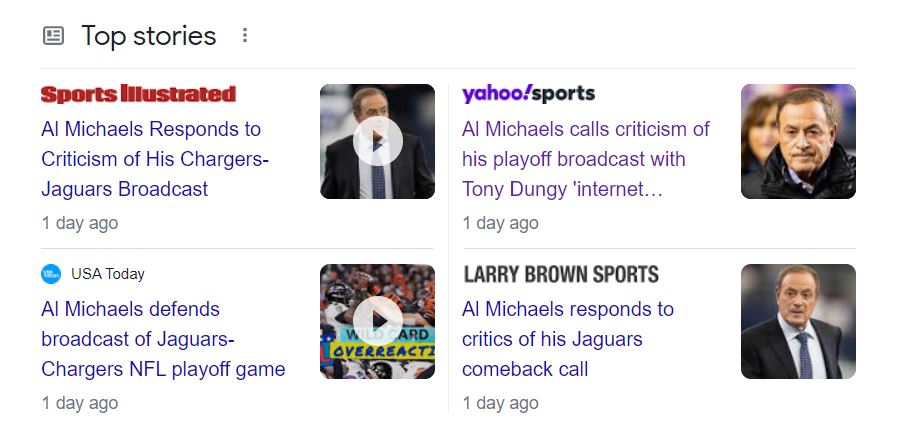Click the Yahoo Sports logo
This screenshot has height=429, width=909.
[x=528, y=94]
